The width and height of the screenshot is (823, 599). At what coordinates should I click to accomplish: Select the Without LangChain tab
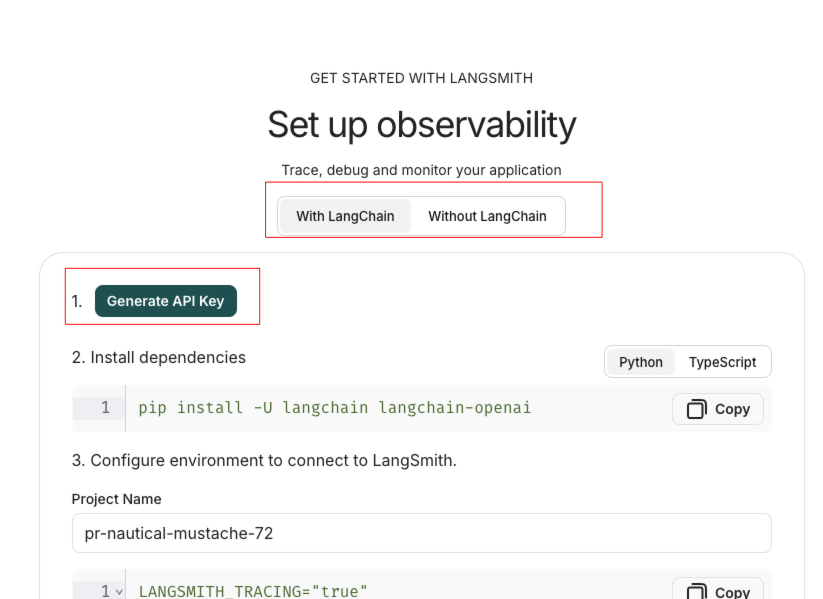click(x=487, y=216)
